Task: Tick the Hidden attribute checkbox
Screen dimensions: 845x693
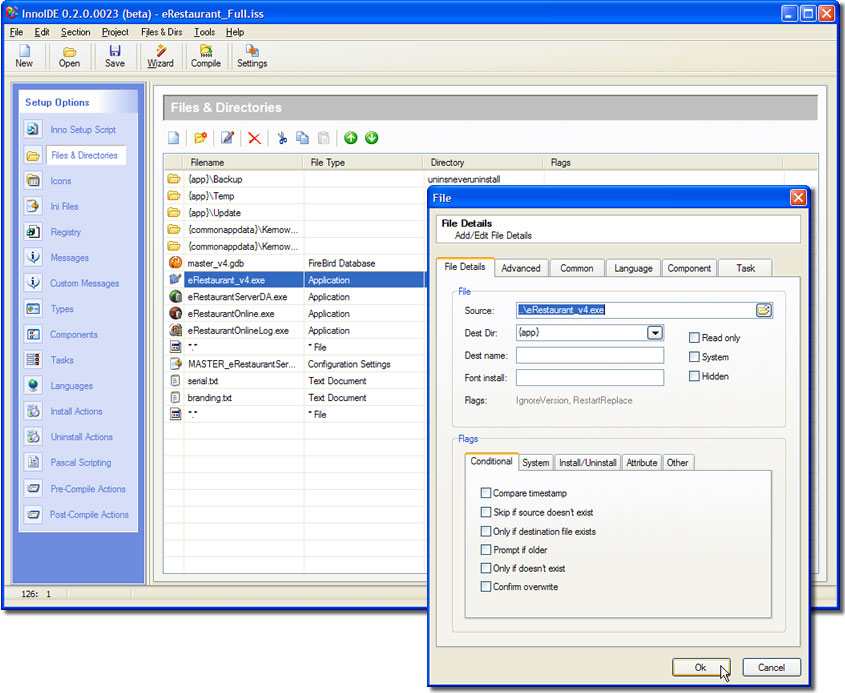Action: 694,376
